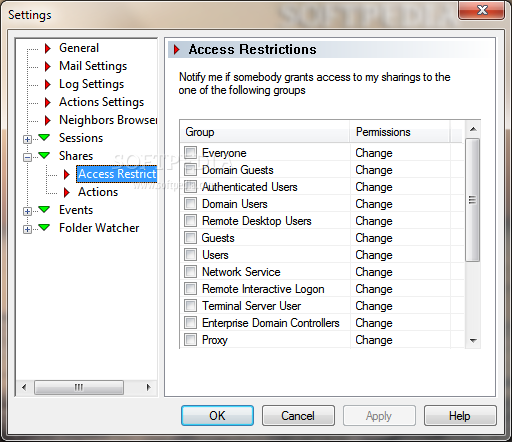This screenshot has height=442, width=512.
Task: Expand the Folder Watcher tree node
Action: coord(27,229)
